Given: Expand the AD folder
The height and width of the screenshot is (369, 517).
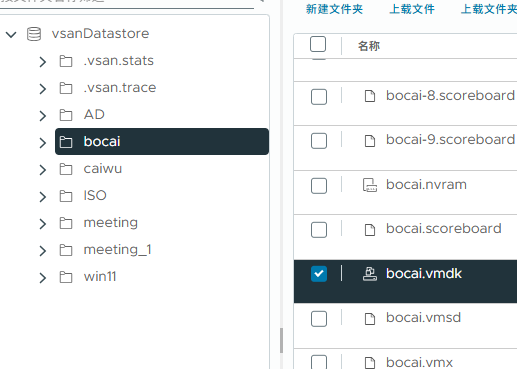Looking at the screenshot, I should (x=42, y=116).
